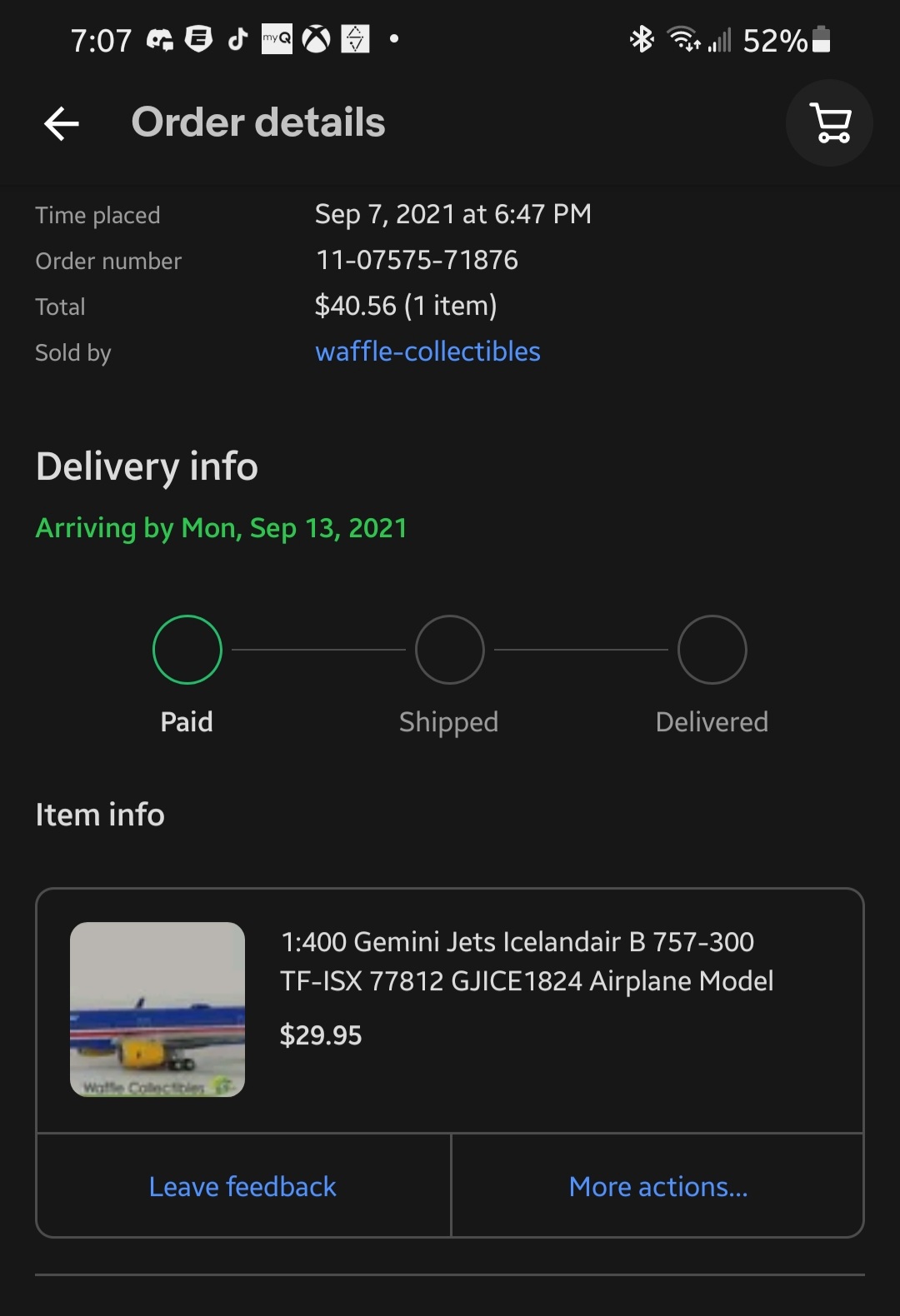Tap Leave feedback button
900x1316 pixels.
pyautogui.click(x=242, y=1186)
